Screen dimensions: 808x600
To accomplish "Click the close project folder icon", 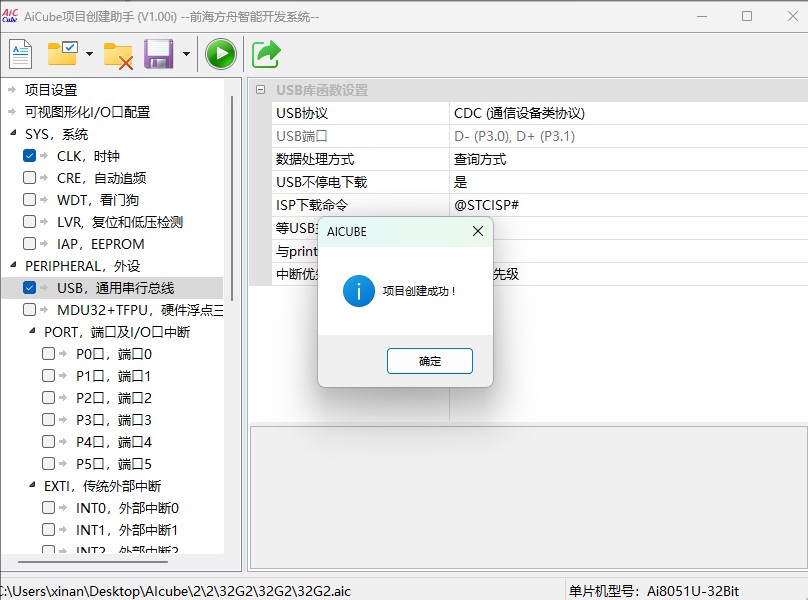I will 118,55.
